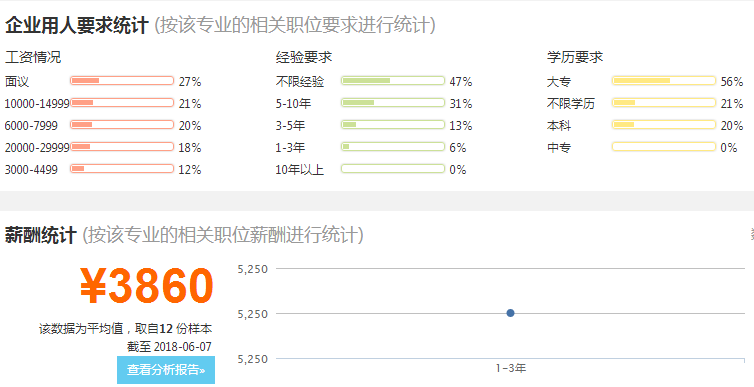Click the 1-3年 experience progress bar
754x387 pixels.
[x=393, y=147]
